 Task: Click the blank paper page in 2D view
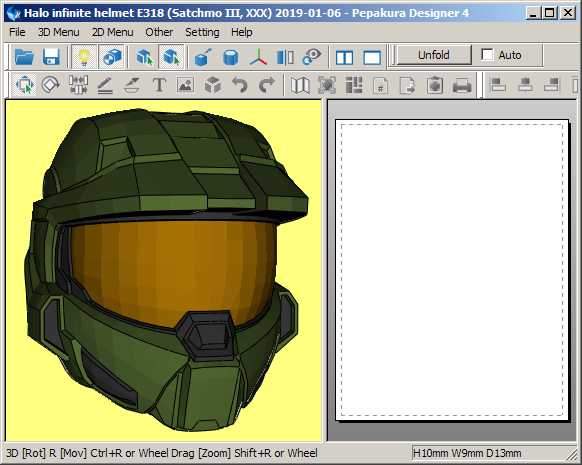(x=452, y=270)
